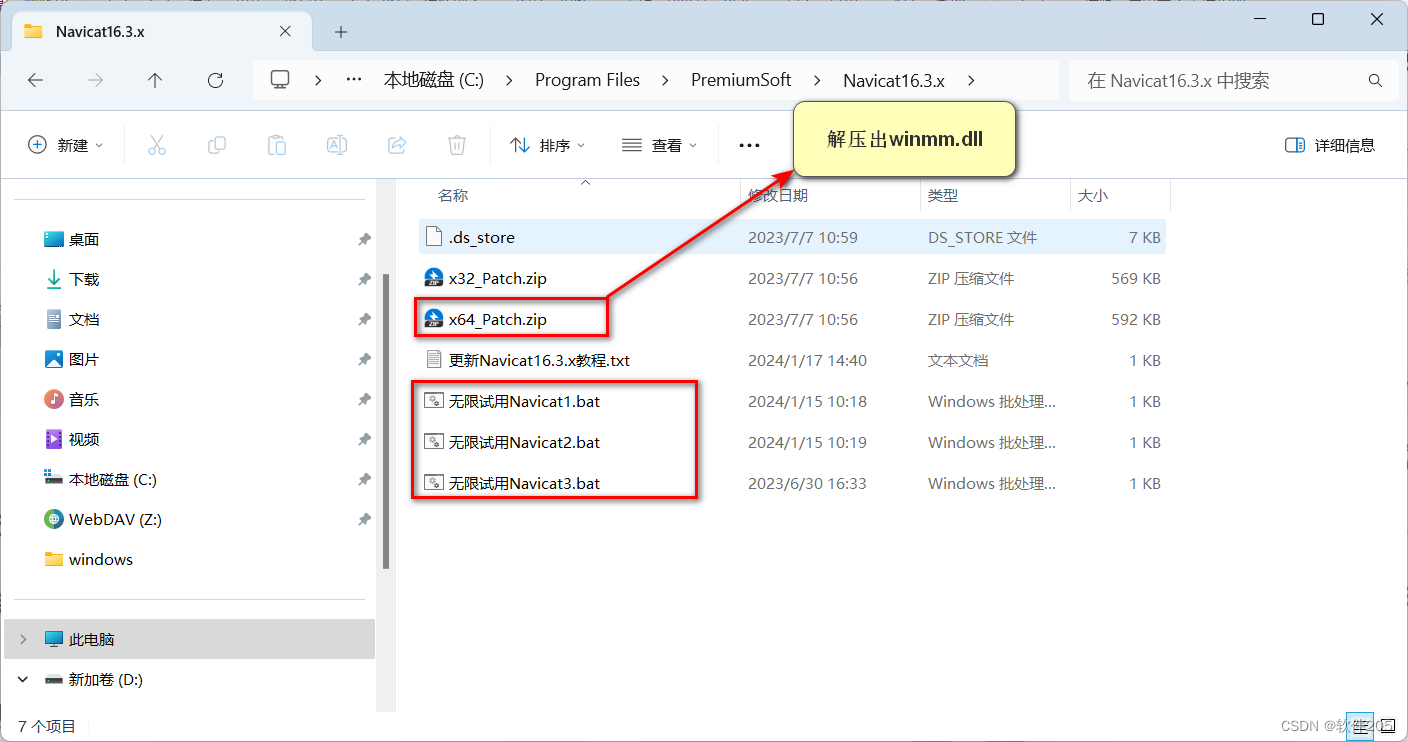This screenshot has height=742, width=1408.
Task: Click the x32_Patch.zip file icon
Action: tap(434, 278)
